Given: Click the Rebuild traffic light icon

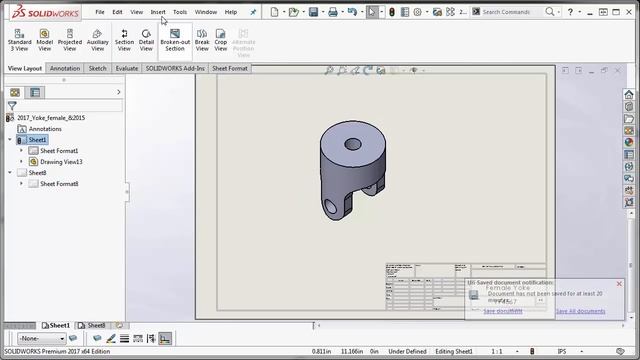Looking at the screenshot, I should (x=392, y=12).
